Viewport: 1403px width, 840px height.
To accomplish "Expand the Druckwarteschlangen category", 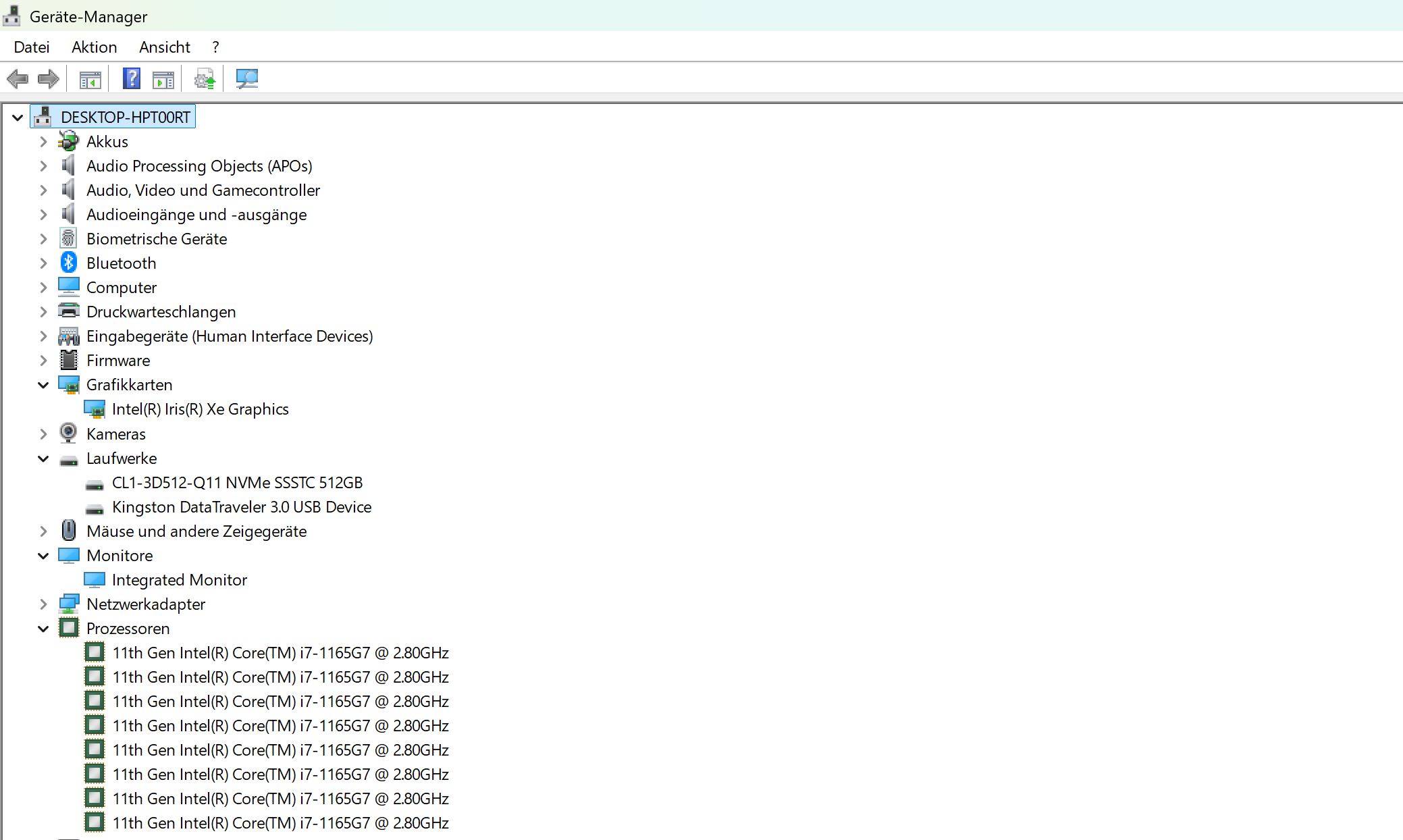I will point(43,312).
